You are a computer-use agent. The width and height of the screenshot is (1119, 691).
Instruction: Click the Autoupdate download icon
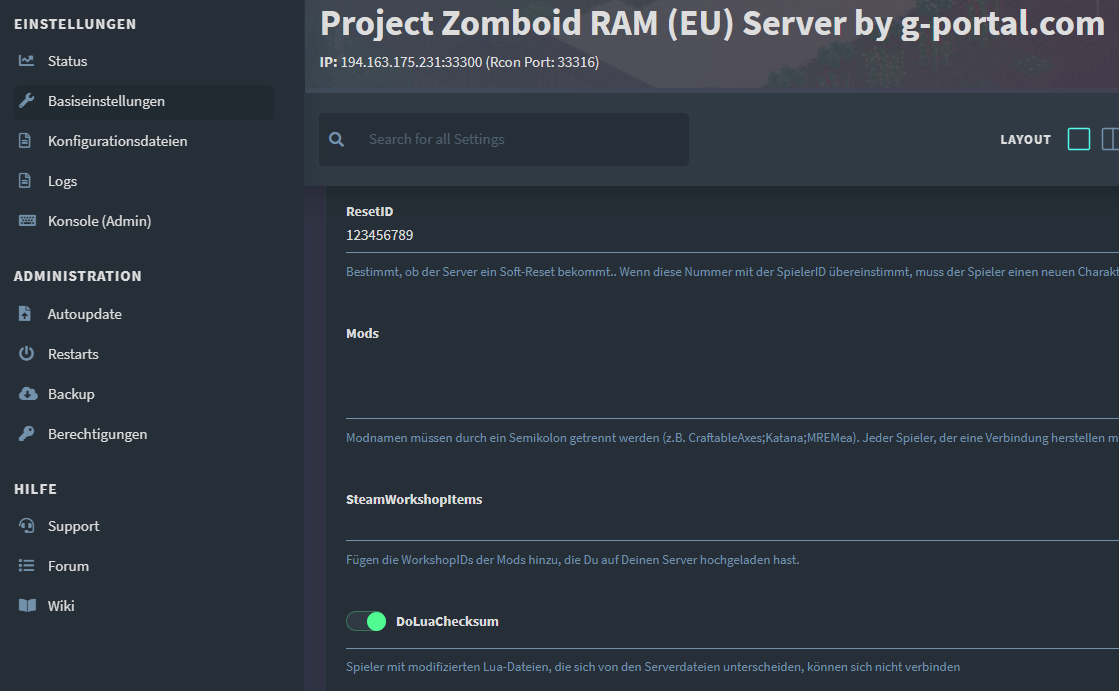24,313
